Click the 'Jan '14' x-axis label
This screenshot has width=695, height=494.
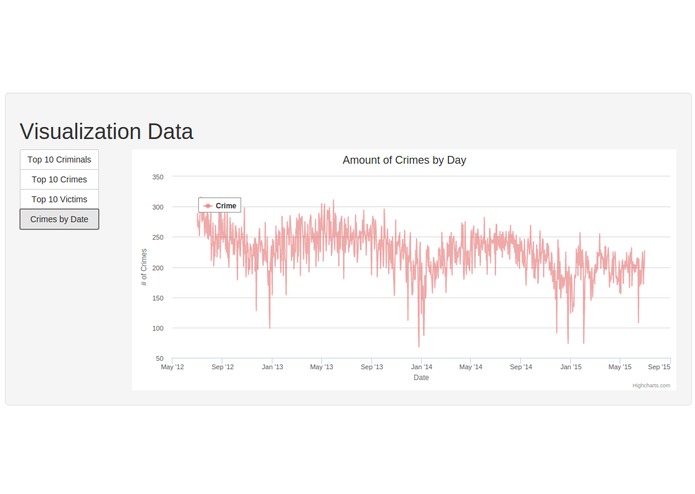(x=421, y=367)
